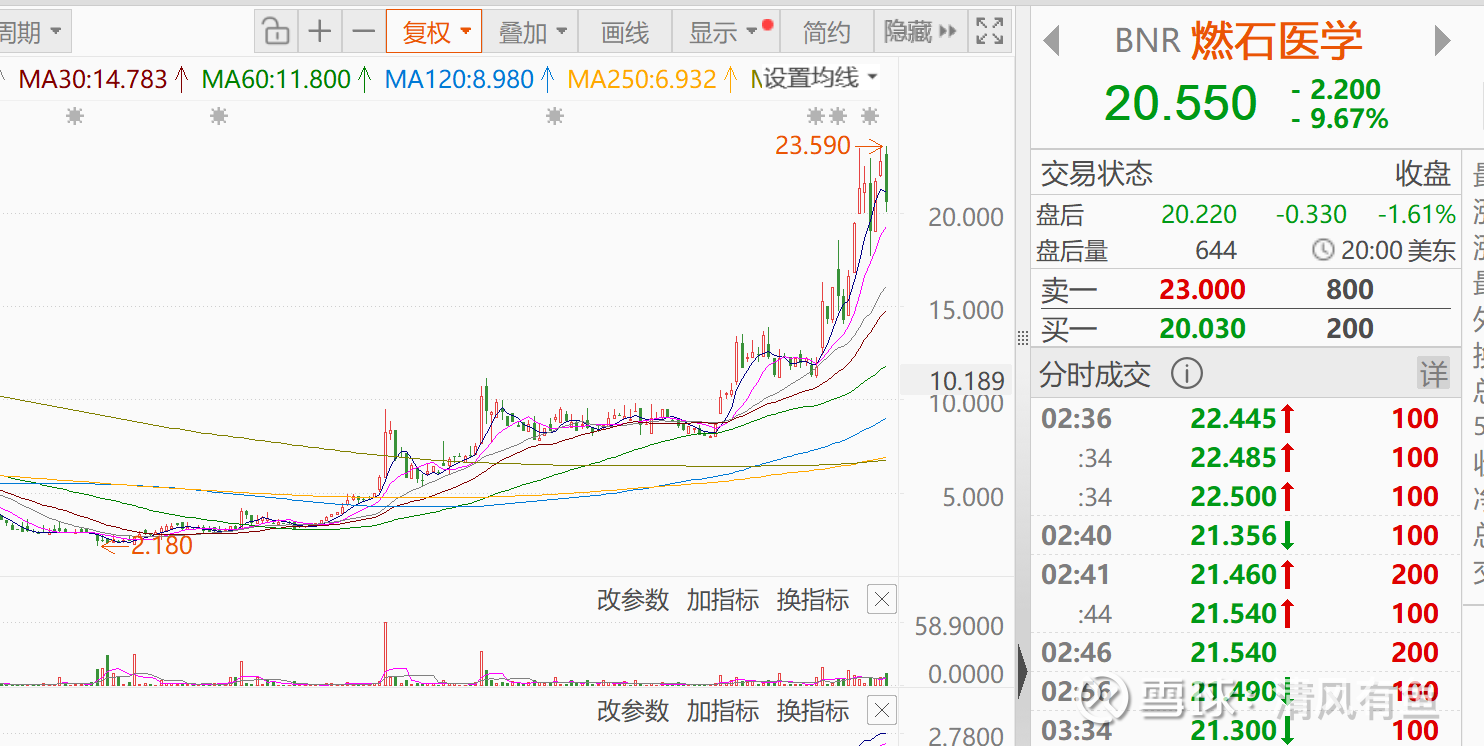This screenshot has width=1484, height=746.
Task: Click the MA30:14.783 moving average label
Action: tap(95, 79)
